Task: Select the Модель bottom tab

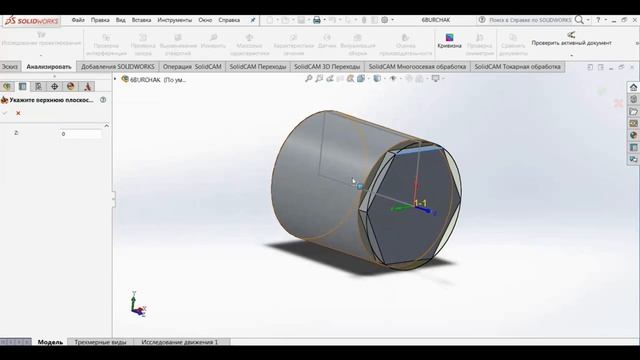Action: tap(50, 342)
